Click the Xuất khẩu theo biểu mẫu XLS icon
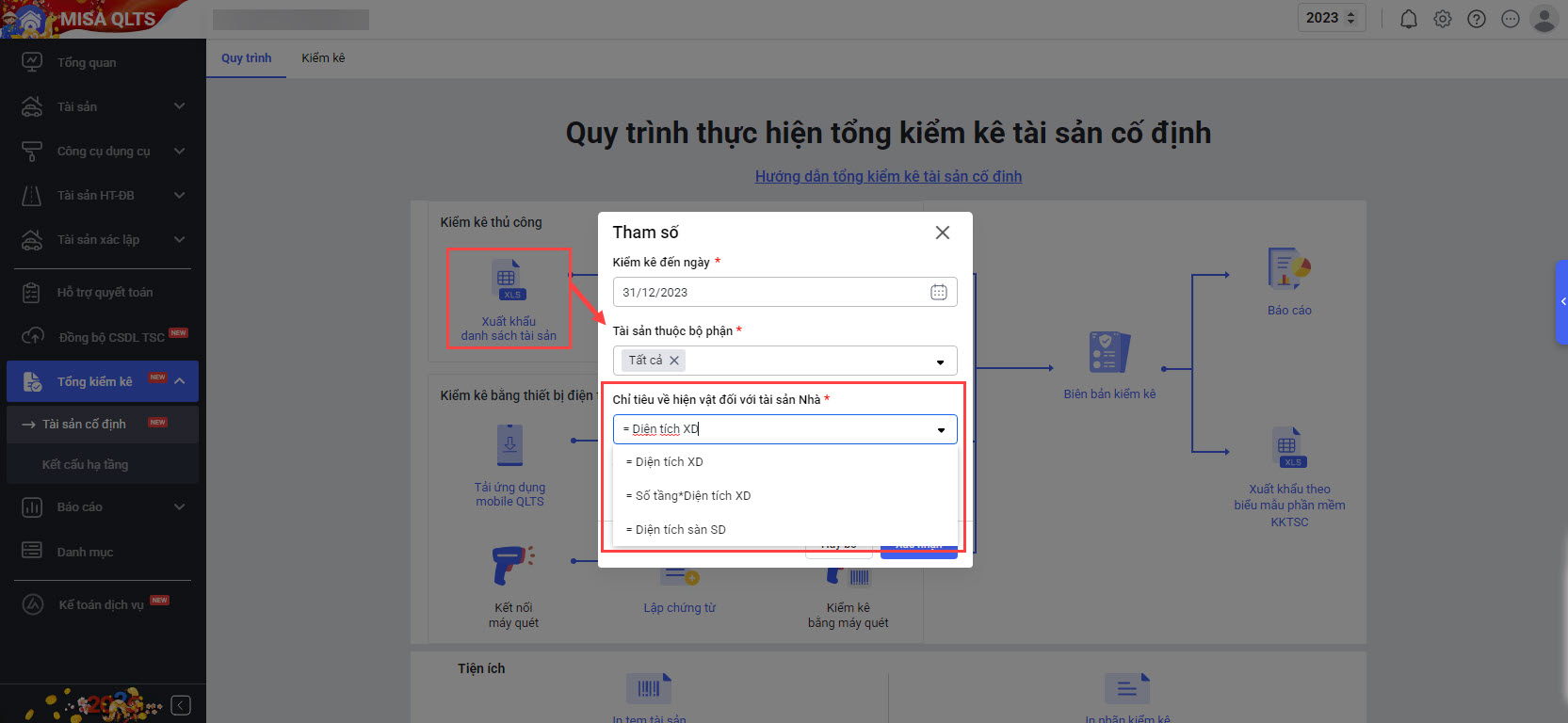The image size is (1568, 723). [1289, 447]
